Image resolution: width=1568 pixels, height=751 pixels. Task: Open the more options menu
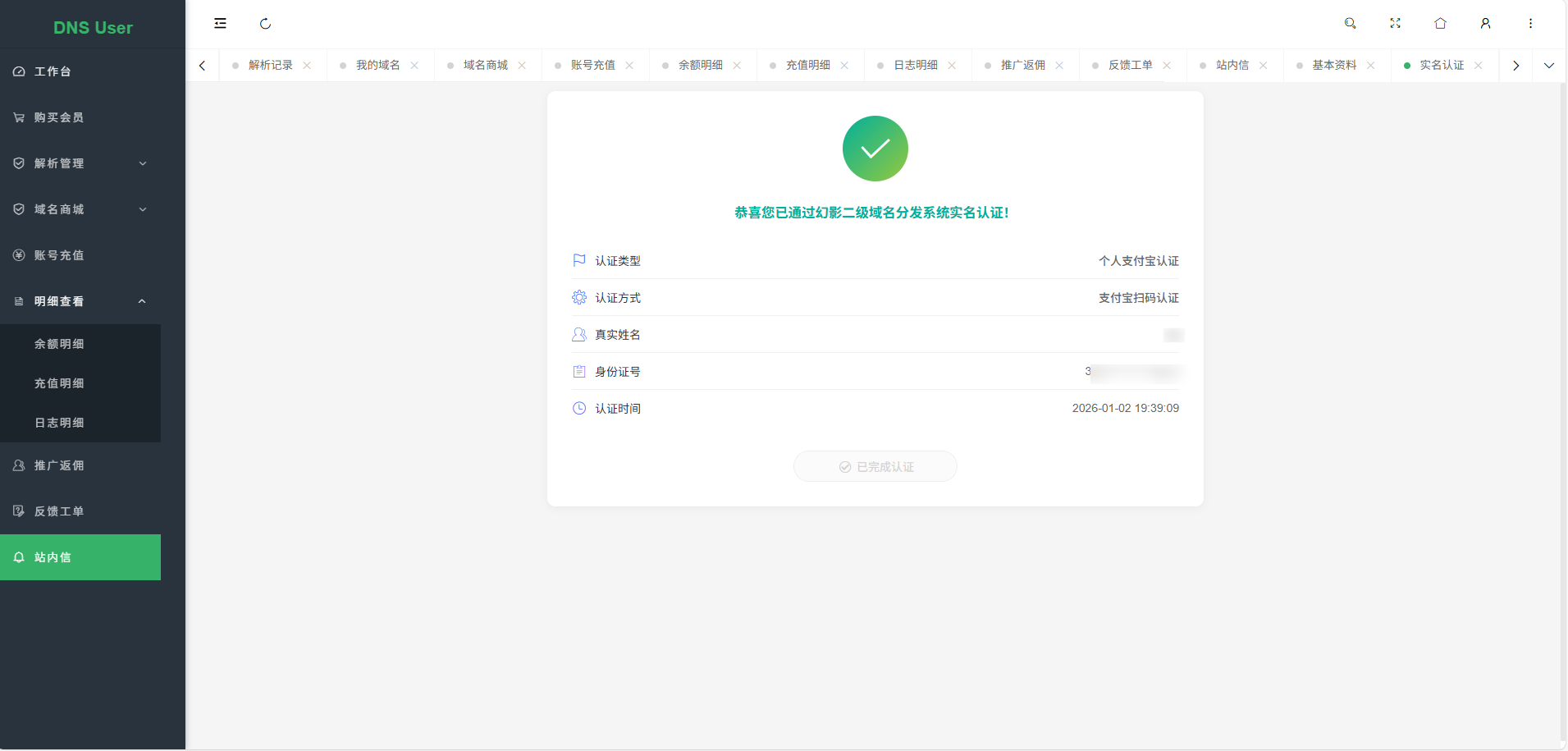click(x=1529, y=24)
